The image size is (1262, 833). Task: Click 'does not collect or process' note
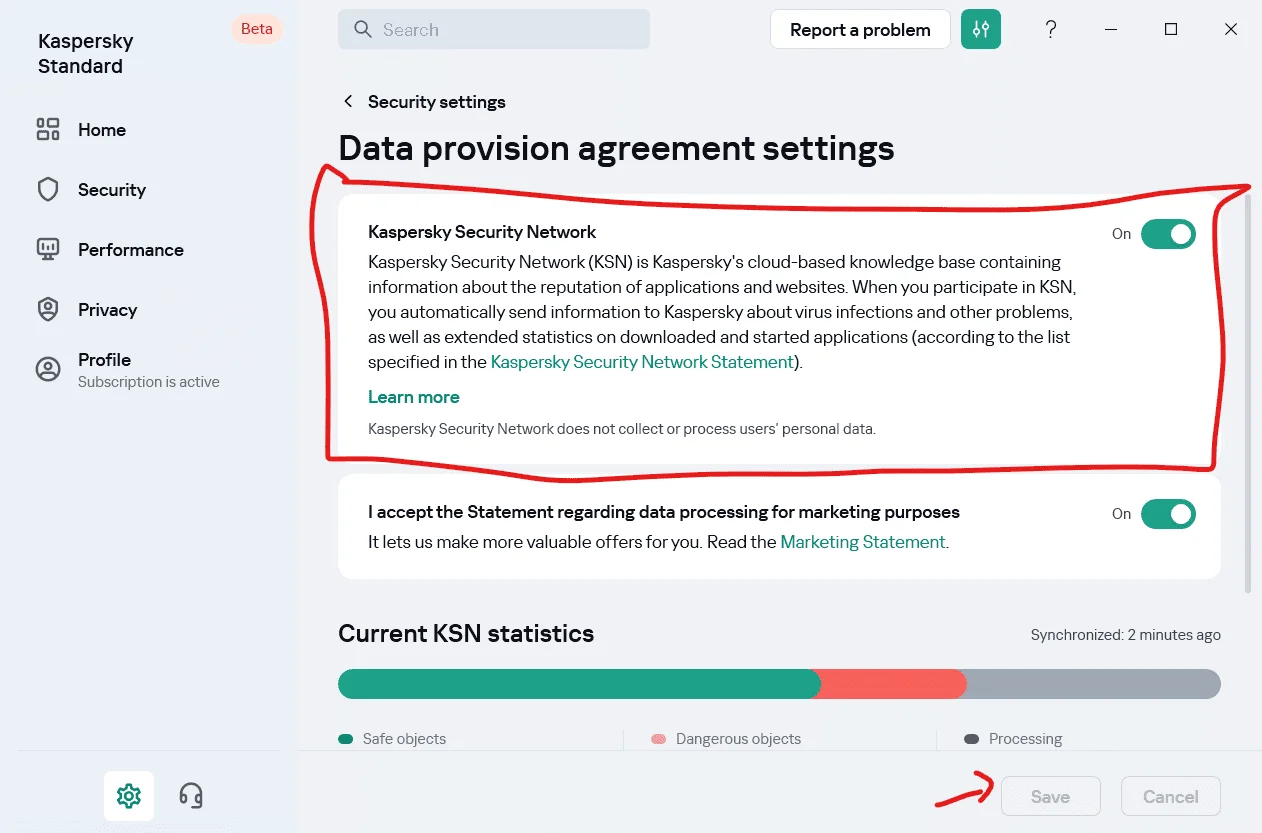click(x=622, y=429)
